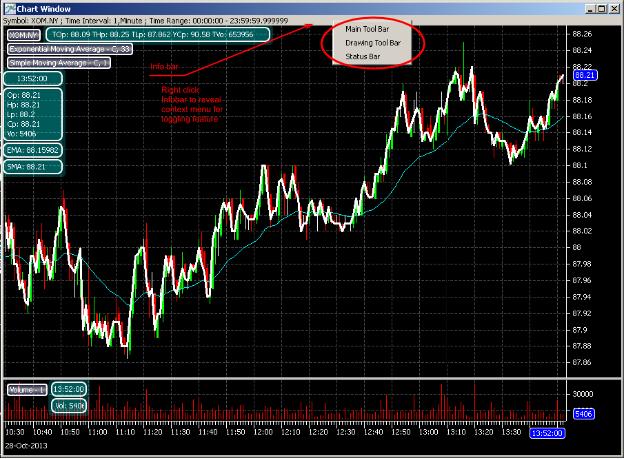Click the OHLC values info box

tap(33, 113)
